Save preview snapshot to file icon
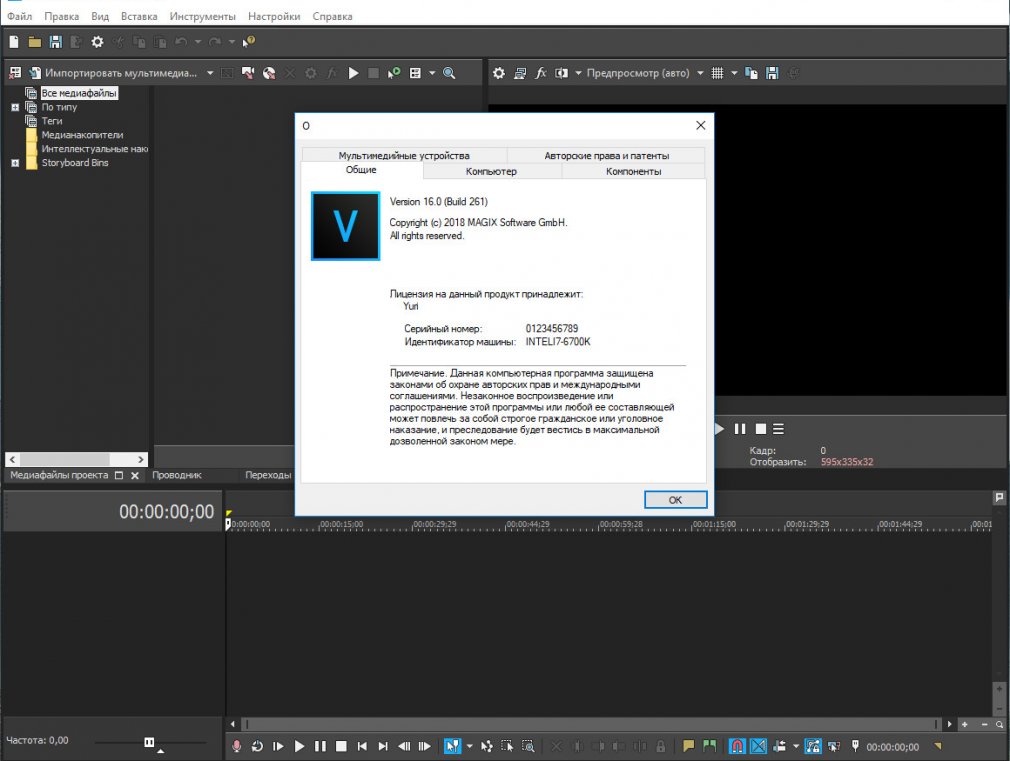This screenshot has width=1010, height=761. click(x=772, y=73)
